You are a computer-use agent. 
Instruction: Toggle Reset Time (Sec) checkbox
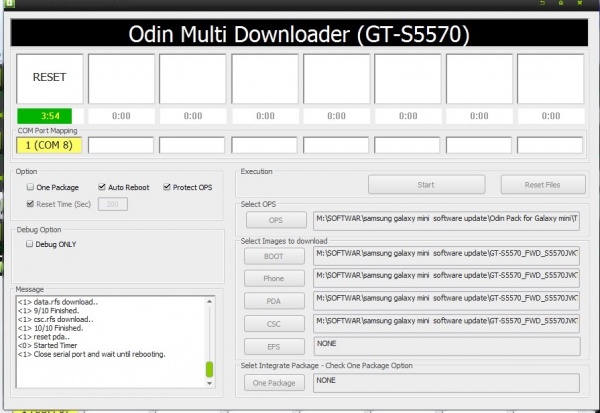point(30,204)
